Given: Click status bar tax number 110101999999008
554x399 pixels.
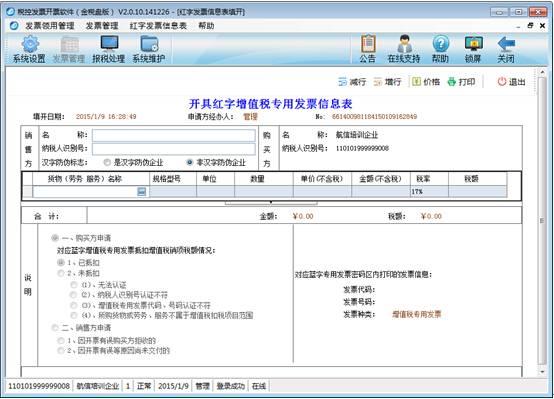Looking at the screenshot, I should tap(39, 386).
